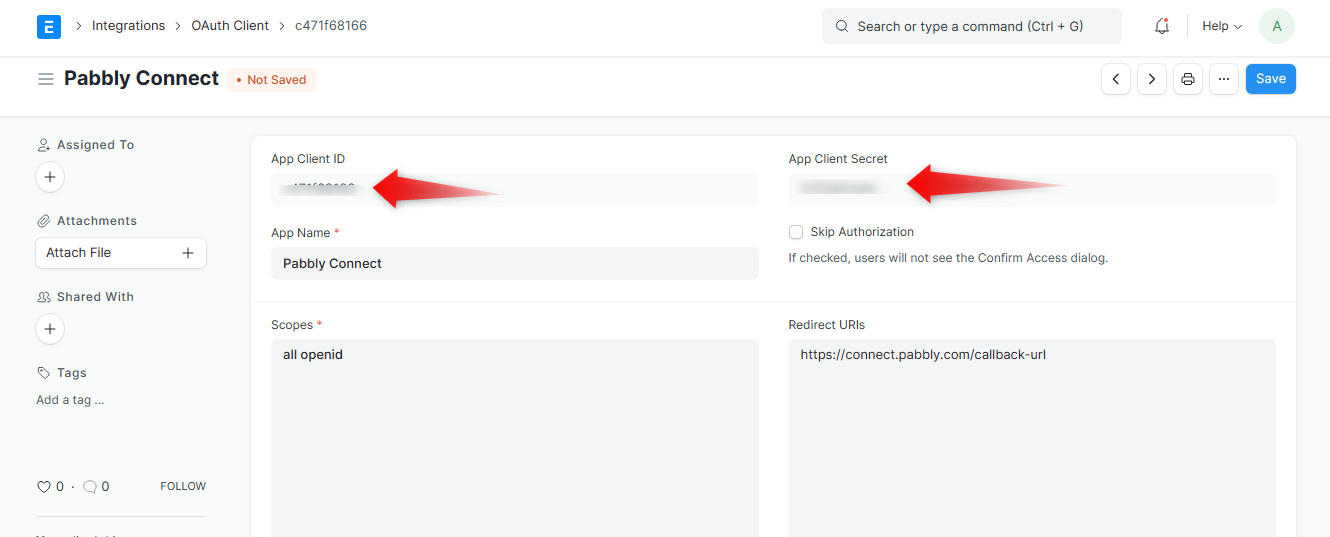Screen dimensions: 1330x537
Task: Navigate to Integrations breadcrumb
Action: point(128,26)
